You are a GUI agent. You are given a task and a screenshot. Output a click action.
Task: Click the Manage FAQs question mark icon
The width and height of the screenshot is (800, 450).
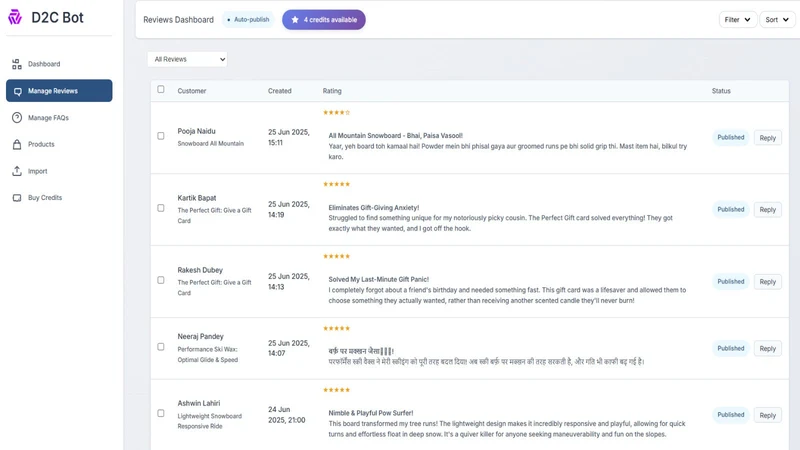17,117
